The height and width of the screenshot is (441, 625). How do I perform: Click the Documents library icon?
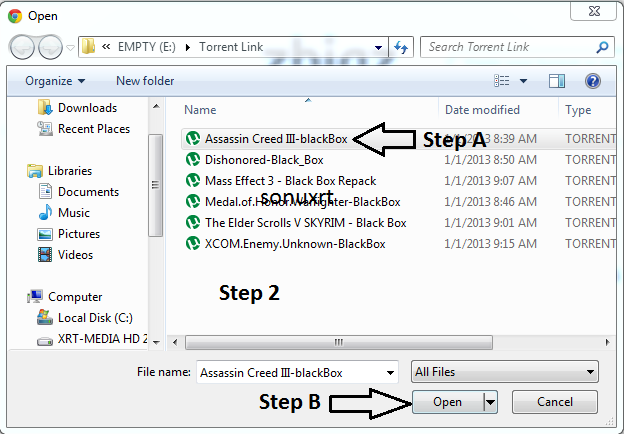pos(45,192)
